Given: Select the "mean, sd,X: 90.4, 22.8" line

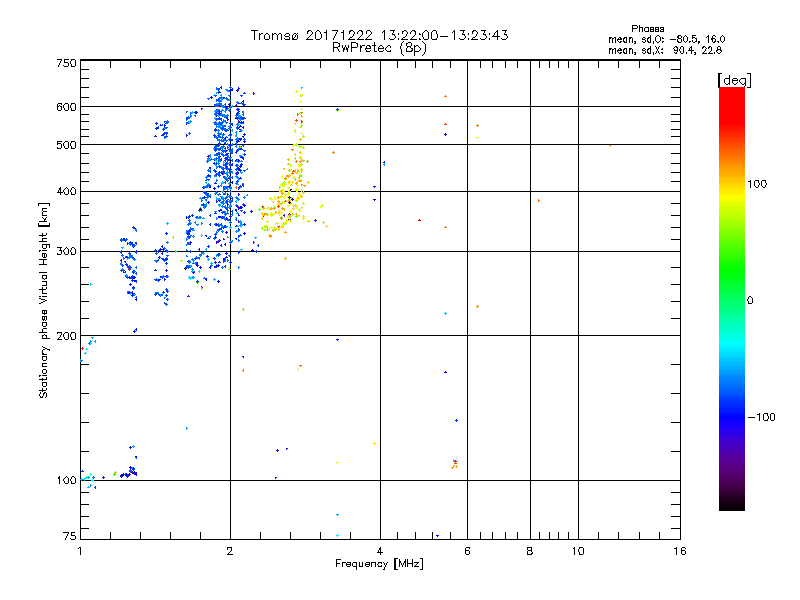Looking at the screenshot, I should click(665, 50).
